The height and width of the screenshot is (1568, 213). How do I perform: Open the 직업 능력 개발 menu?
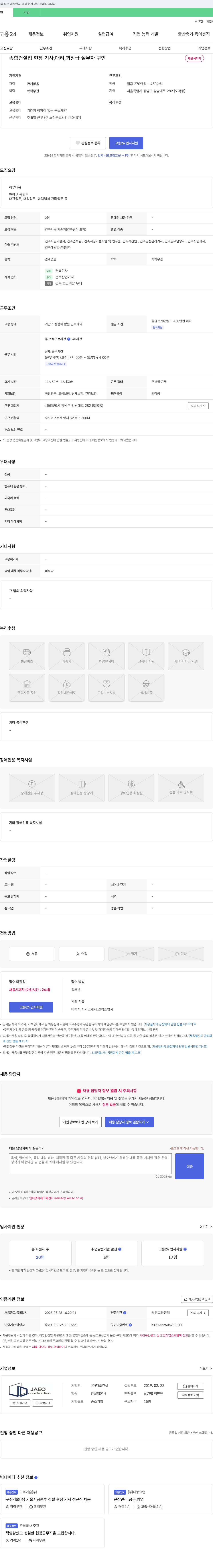[x=146, y=34]
